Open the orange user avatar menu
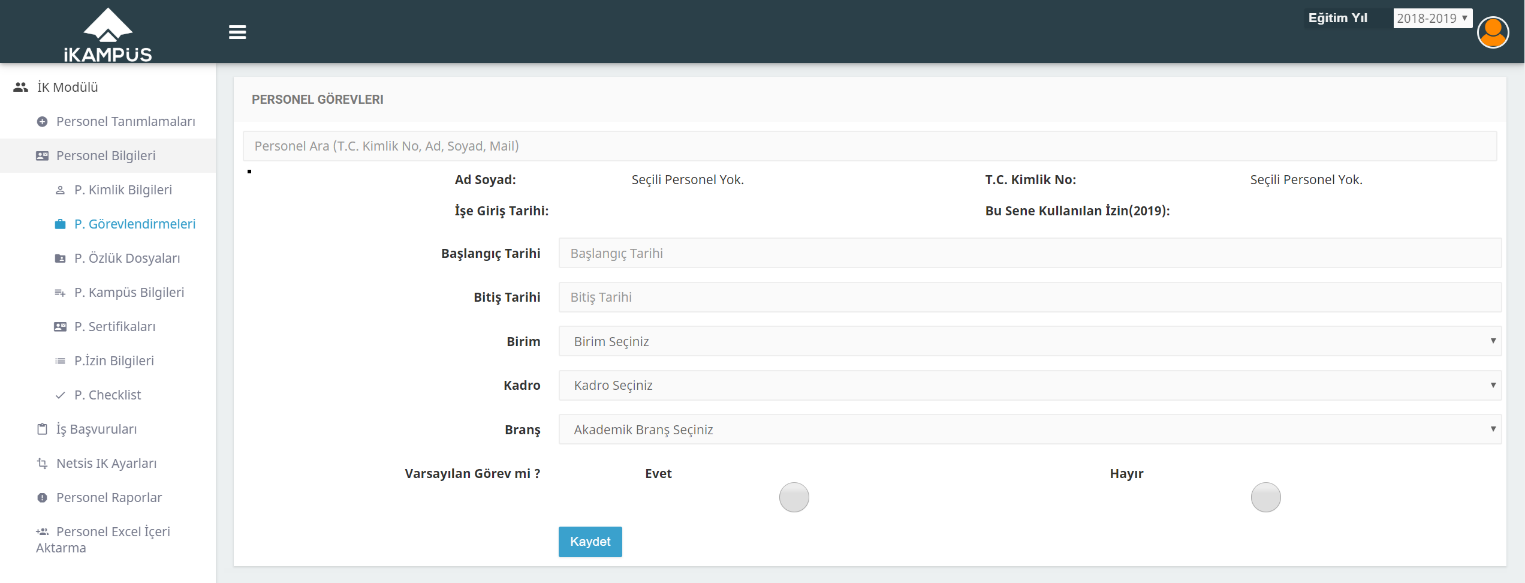1525x583 pixels. pos(1493,32)
